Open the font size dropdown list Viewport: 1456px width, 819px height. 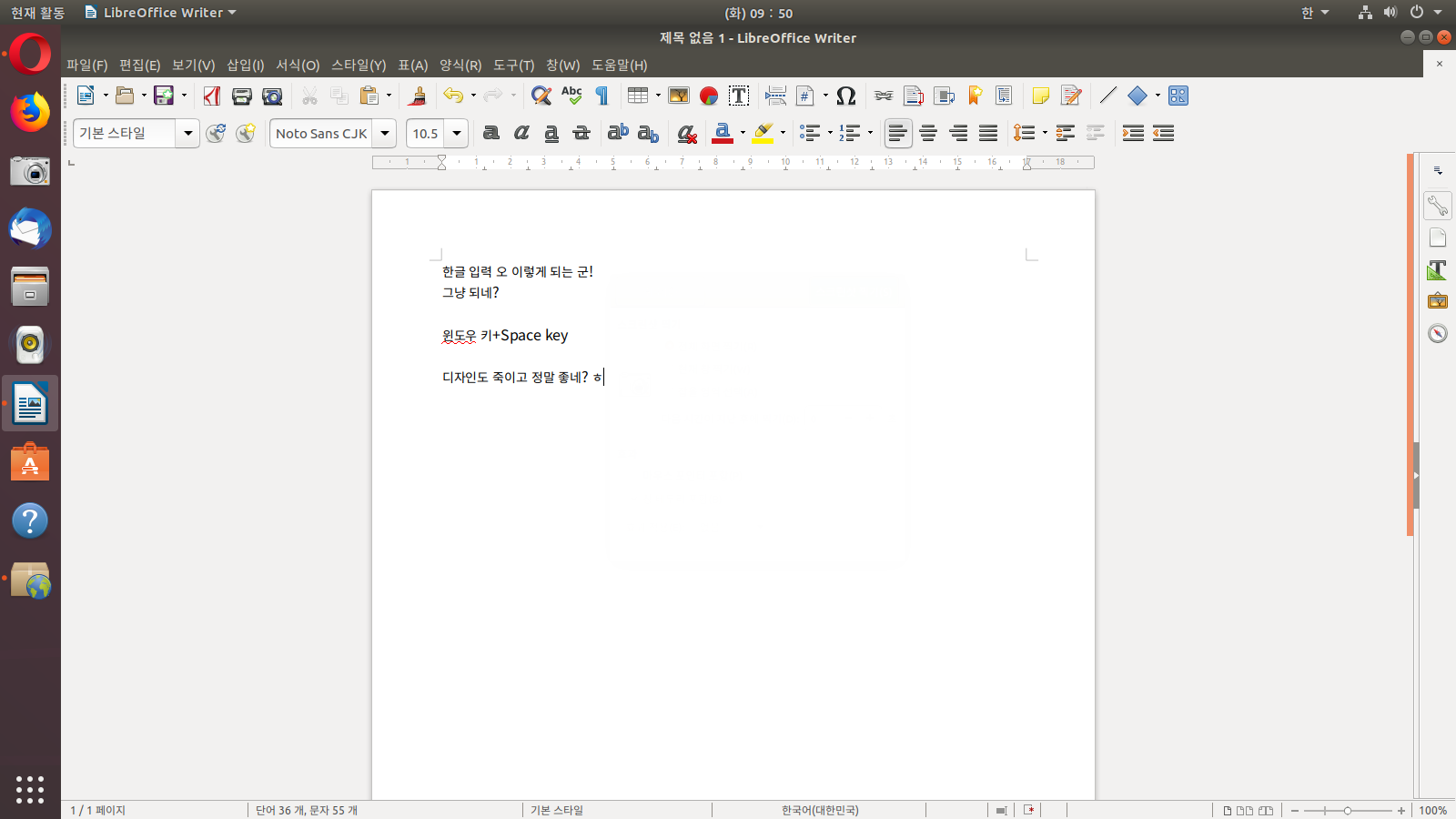pos(457,133)
